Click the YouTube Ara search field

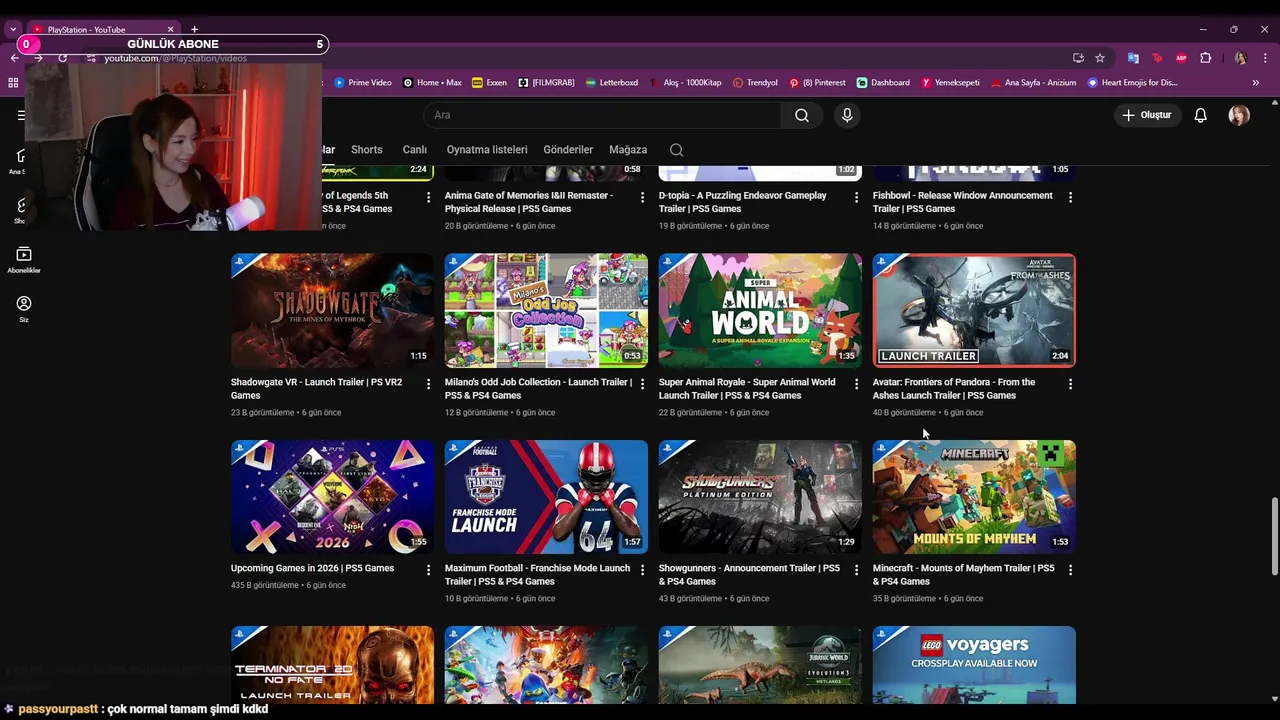(602, 115)
